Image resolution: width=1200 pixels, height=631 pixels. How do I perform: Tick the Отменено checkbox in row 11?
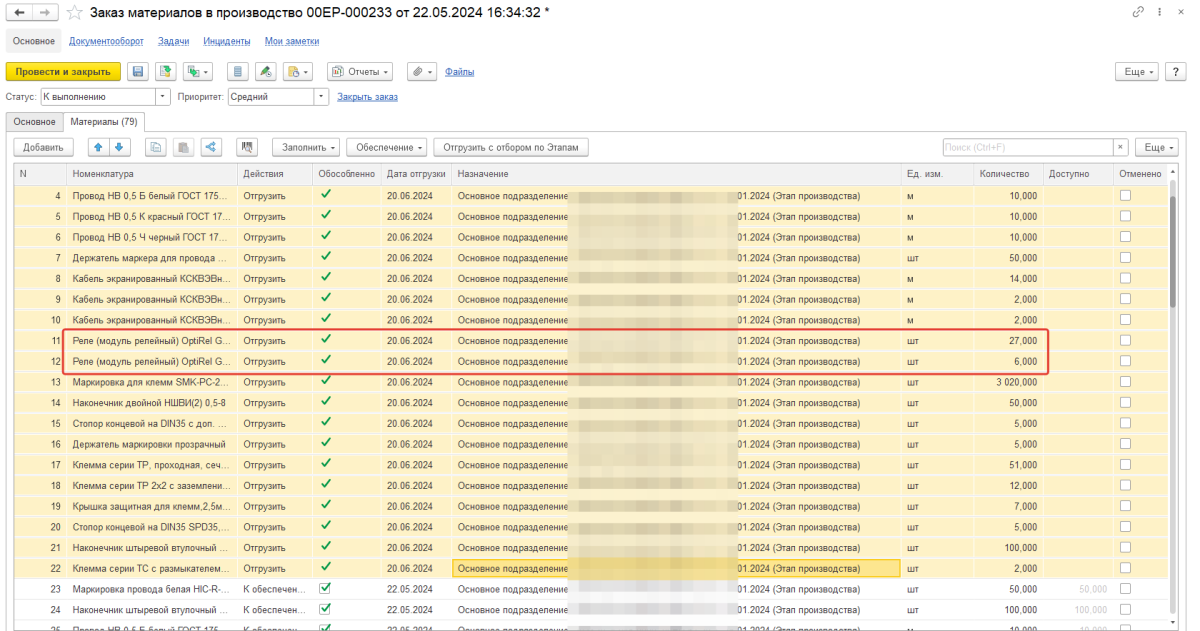(x=1126, y=341)
